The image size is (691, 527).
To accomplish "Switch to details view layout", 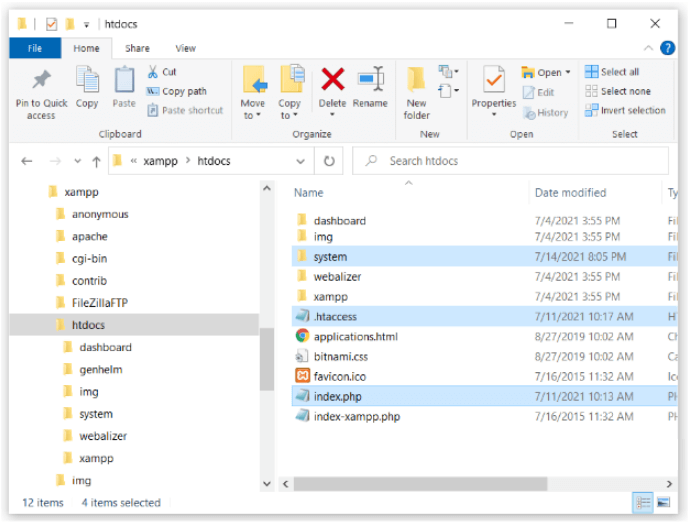I will tap(639, 502).
